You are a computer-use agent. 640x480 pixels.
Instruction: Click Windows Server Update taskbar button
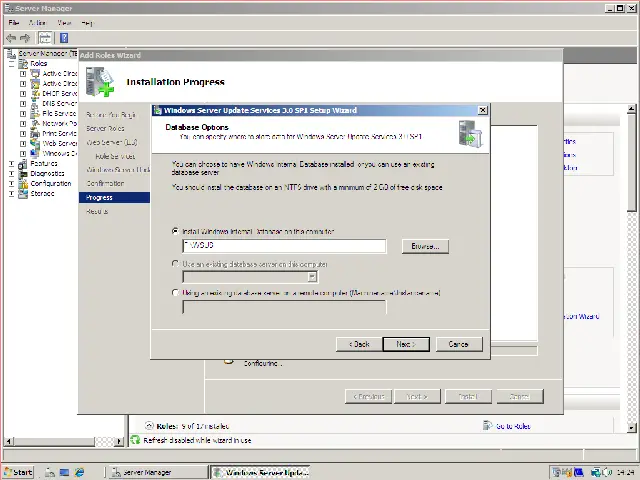[x=260, y=472]
